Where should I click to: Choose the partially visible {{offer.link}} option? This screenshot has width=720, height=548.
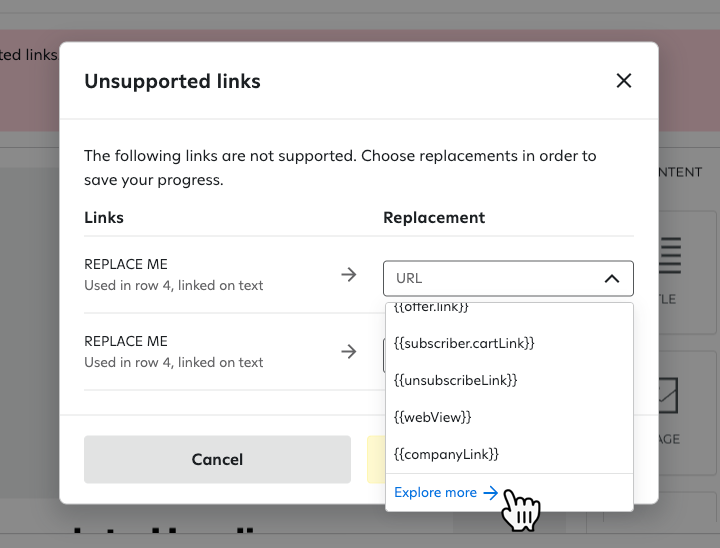coord(432,307)
